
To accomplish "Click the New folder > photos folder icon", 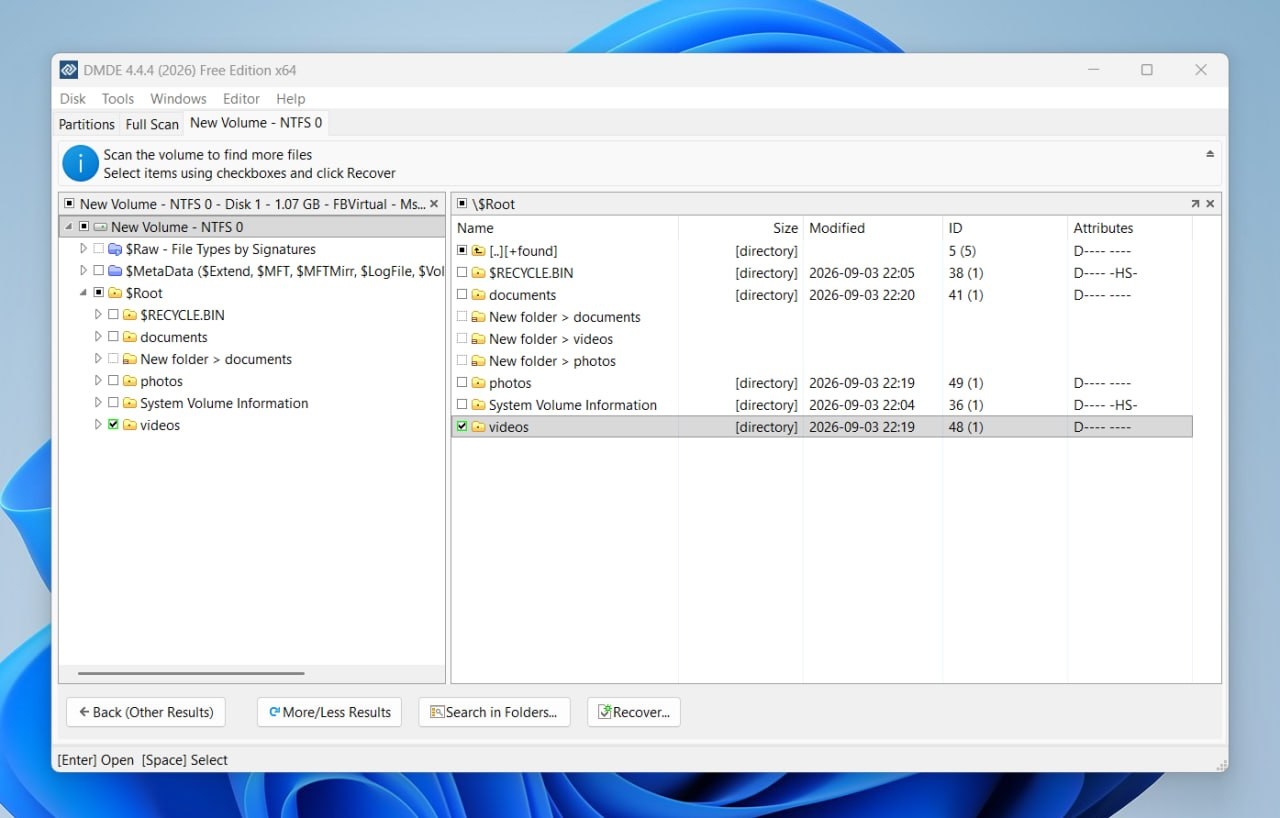I will pos(478,361).
